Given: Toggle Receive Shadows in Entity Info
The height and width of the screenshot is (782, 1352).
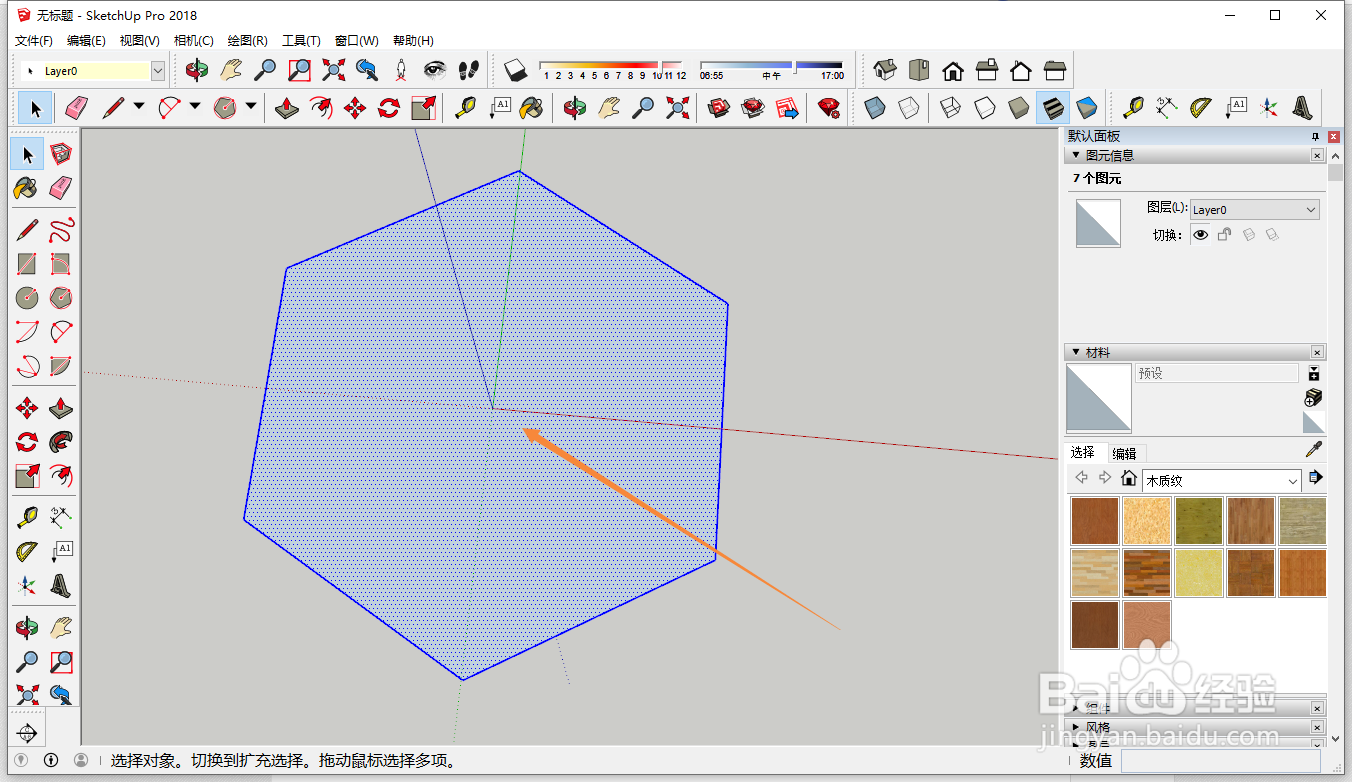Looking at the screenshot, I should coord(1272,235).
